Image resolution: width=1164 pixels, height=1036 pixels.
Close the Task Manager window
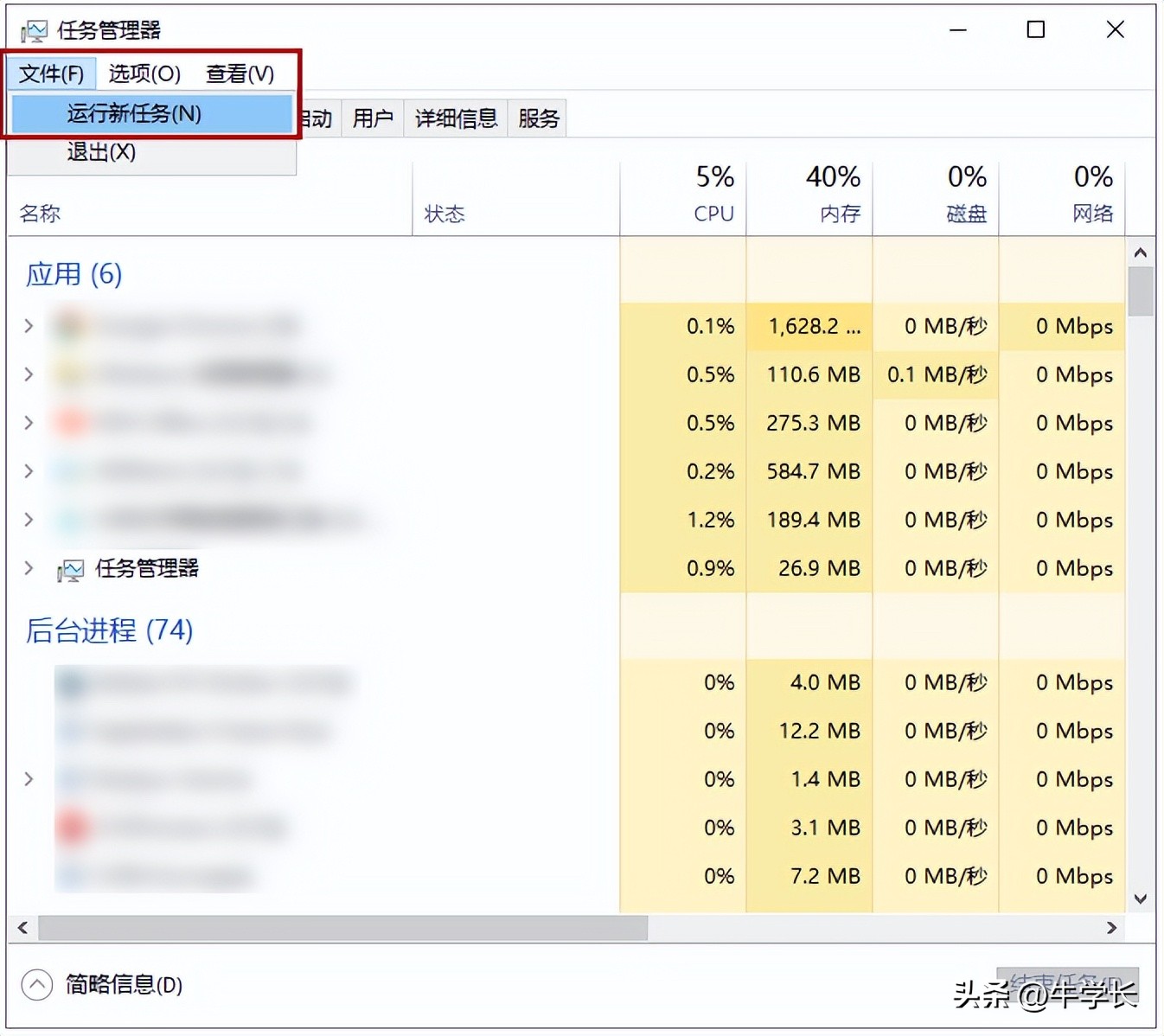pos(1116,30)
